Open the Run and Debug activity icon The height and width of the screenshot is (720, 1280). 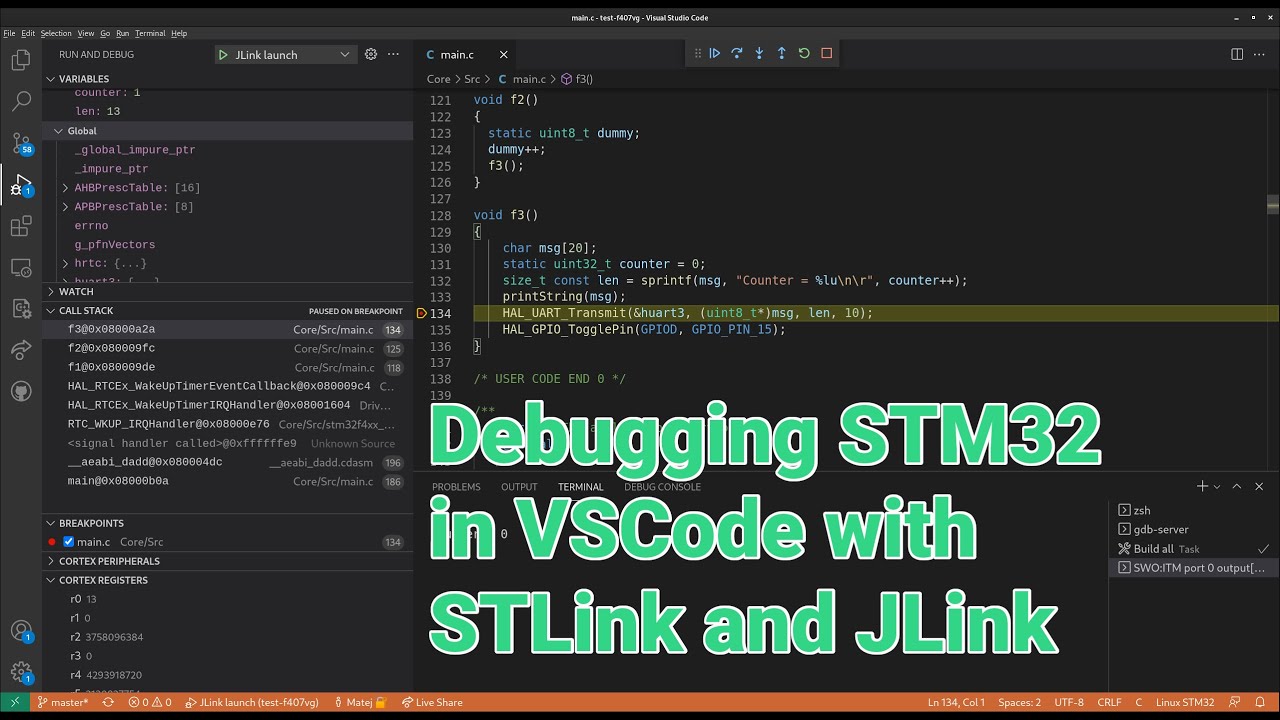(20, 185)
